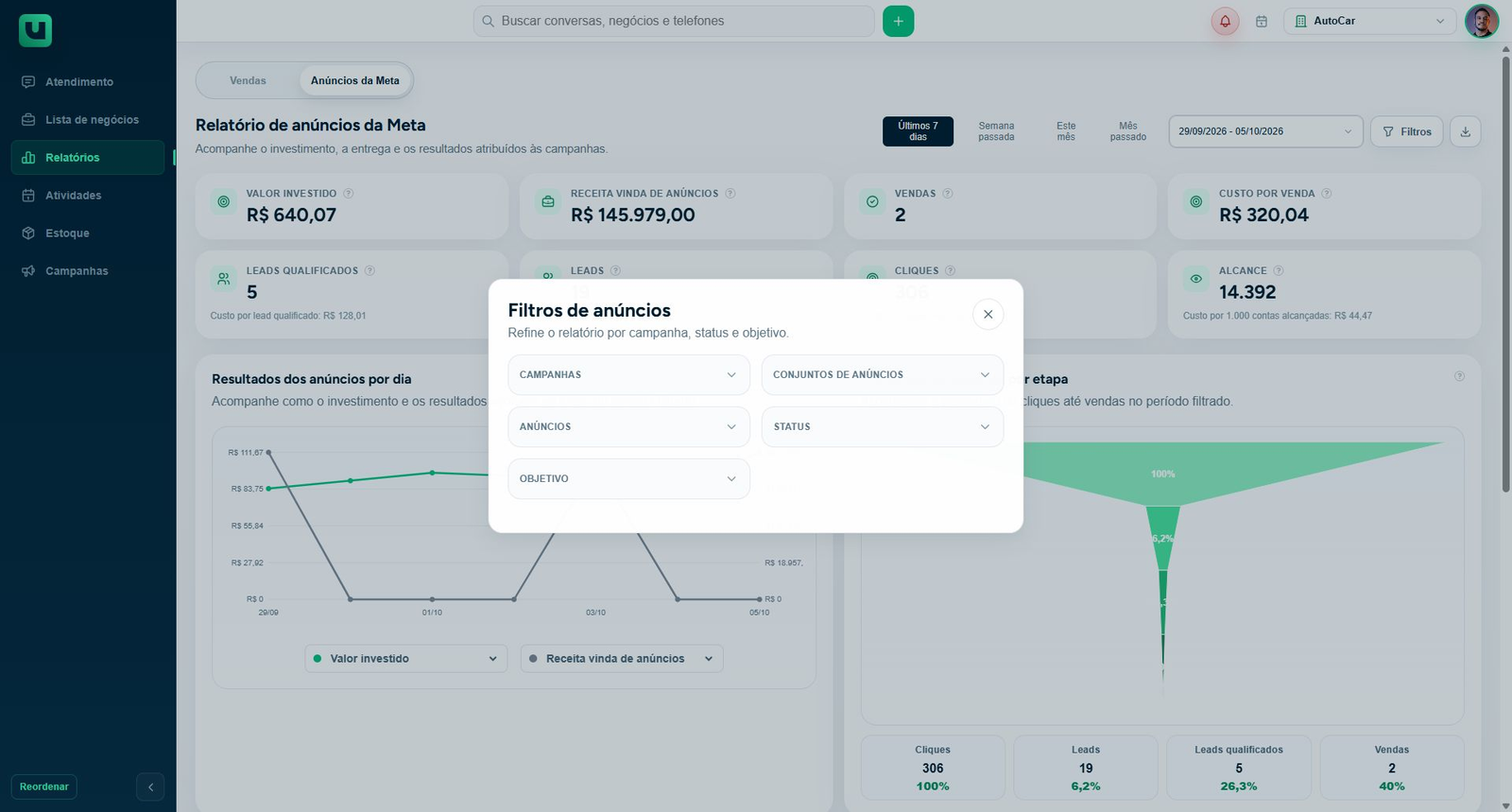This screenshot has width=1512, height=812.
Task: Click the Receita vinda de anúncios help icon
Action: (730, 194)
